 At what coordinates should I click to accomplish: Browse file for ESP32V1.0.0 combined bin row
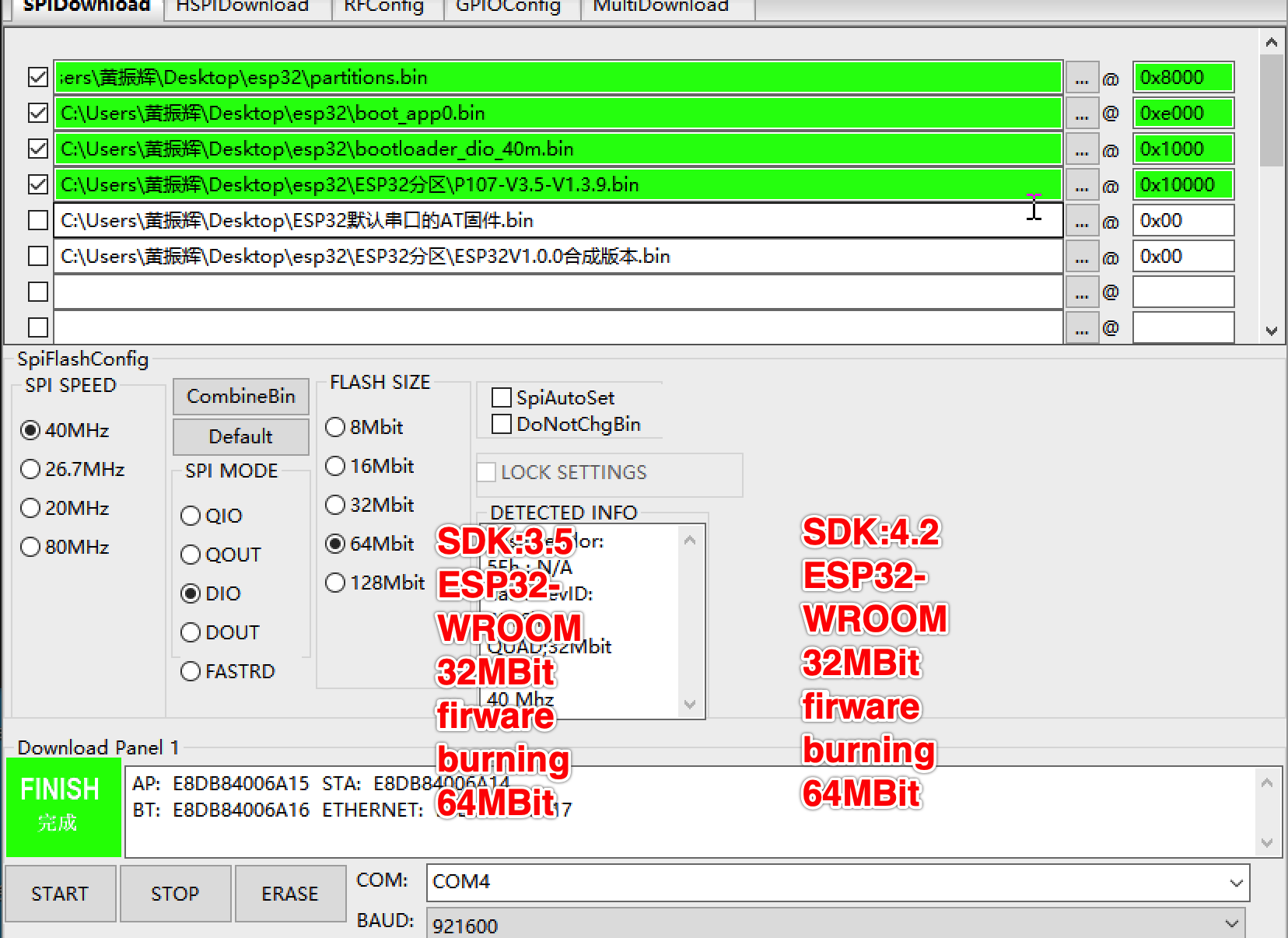(x=1082, y=256)
